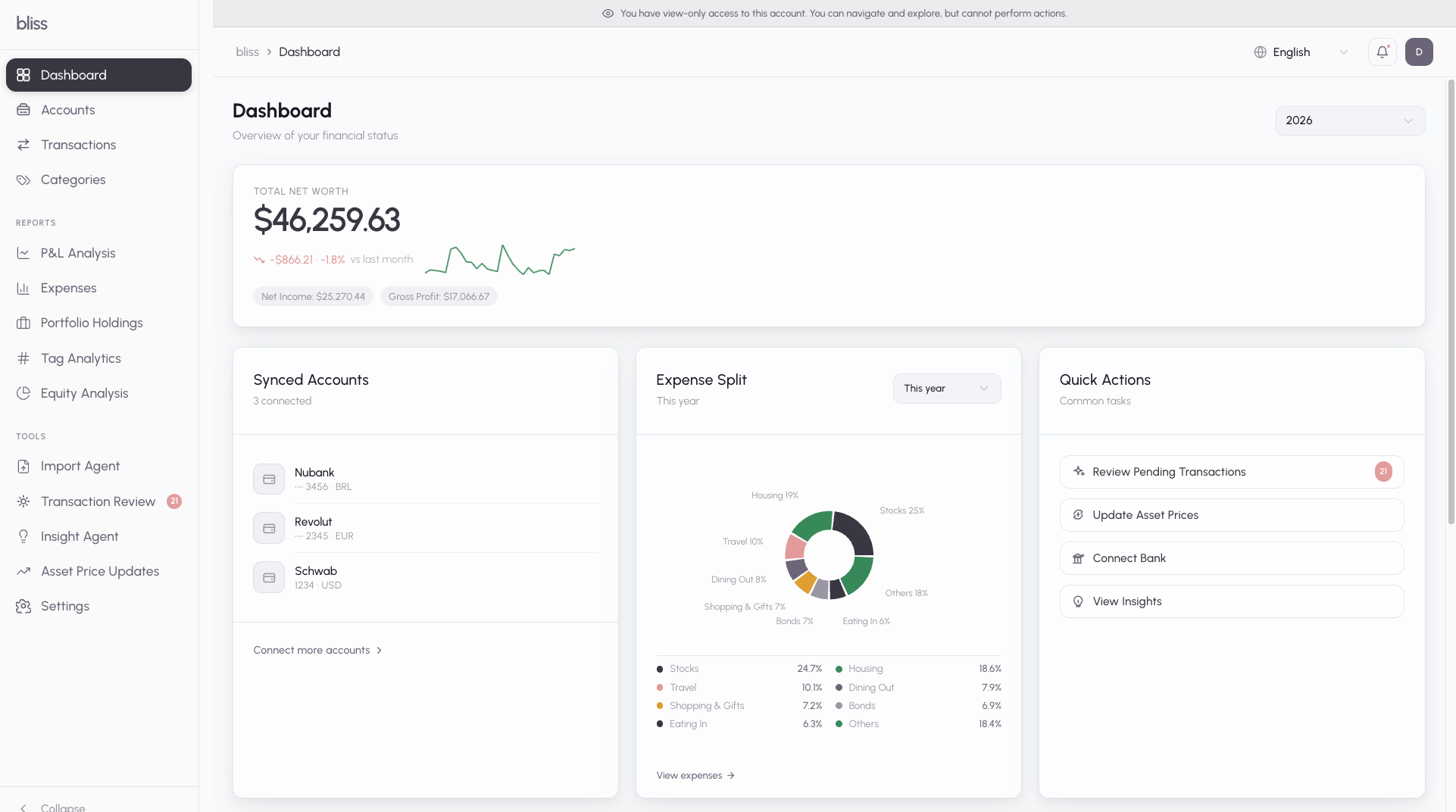Click the lightbulb icon on View Insights

pyautogui.click(x=1078, y=601)
